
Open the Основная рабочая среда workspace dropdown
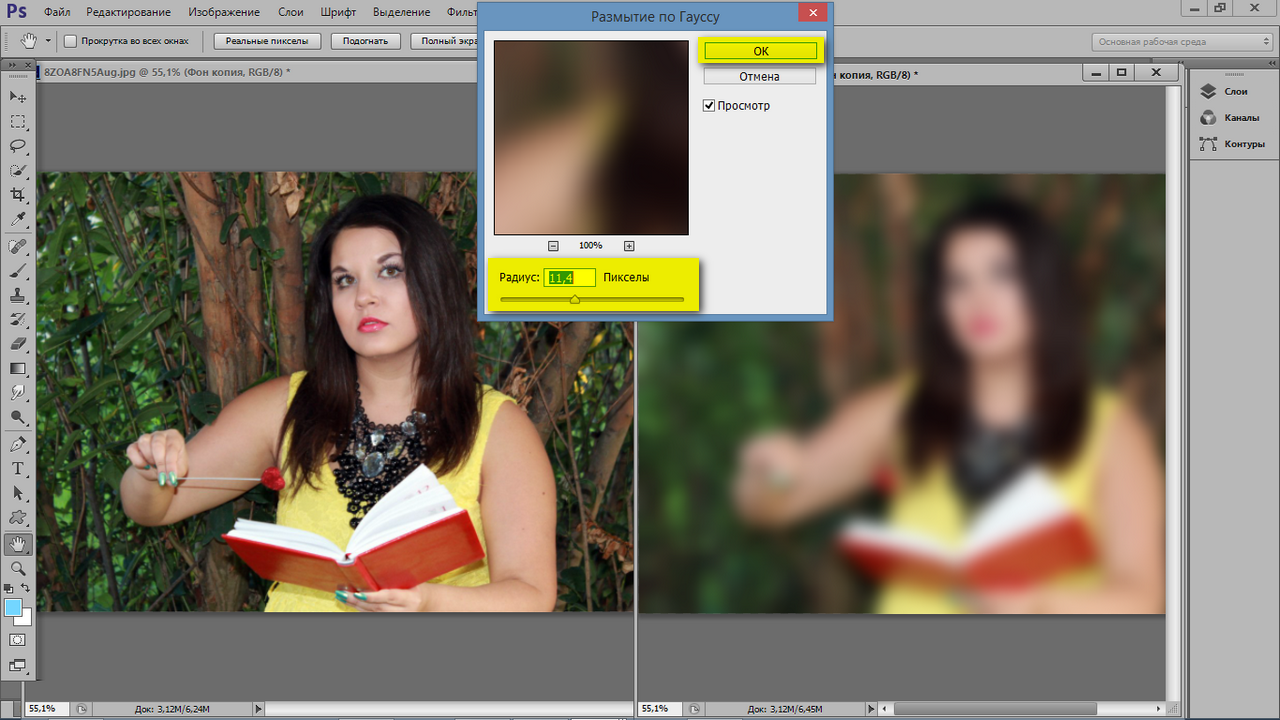[x=1181, y=42]
